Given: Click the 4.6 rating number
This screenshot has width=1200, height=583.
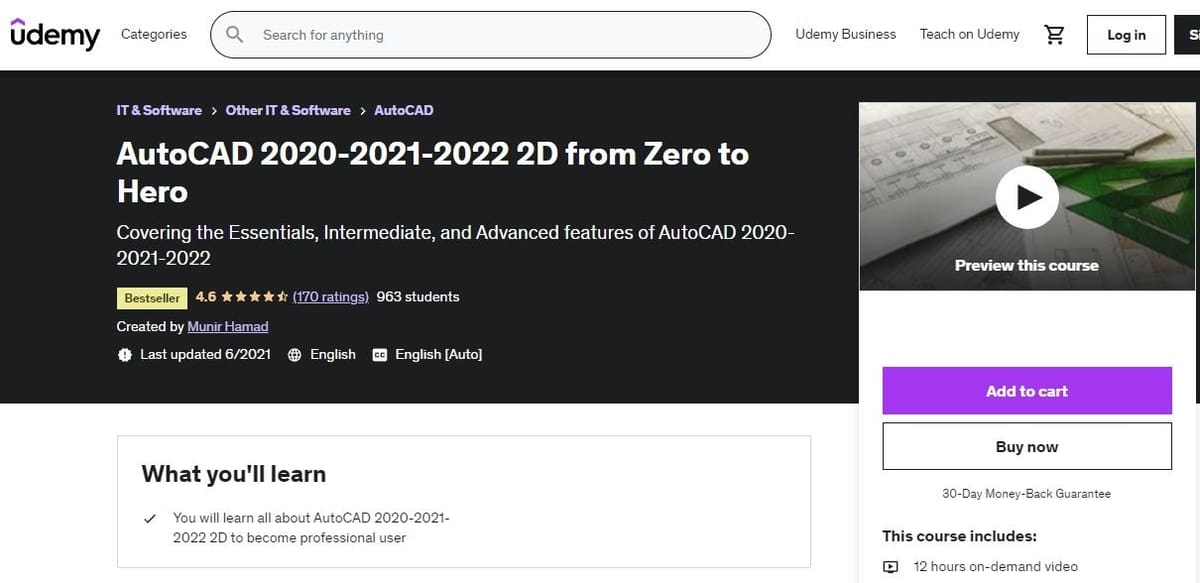Looking at the screenshot, I should click(x=206, y=297).
